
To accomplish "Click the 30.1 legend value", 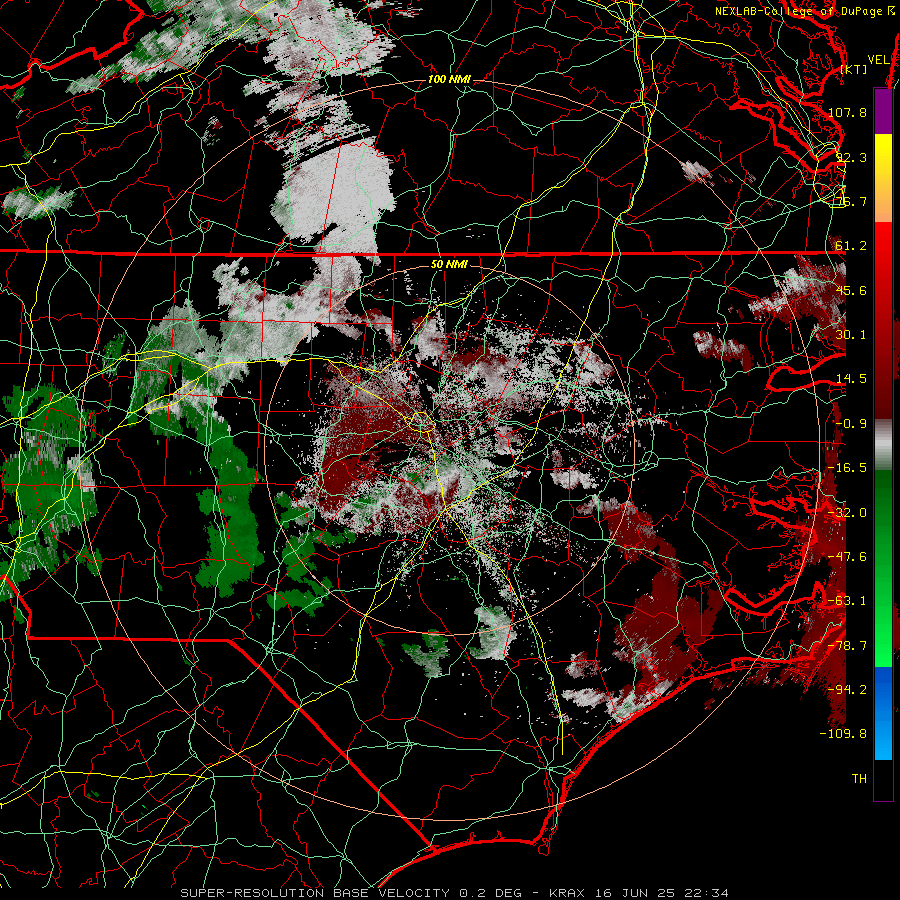I will [x=851, y=335].
